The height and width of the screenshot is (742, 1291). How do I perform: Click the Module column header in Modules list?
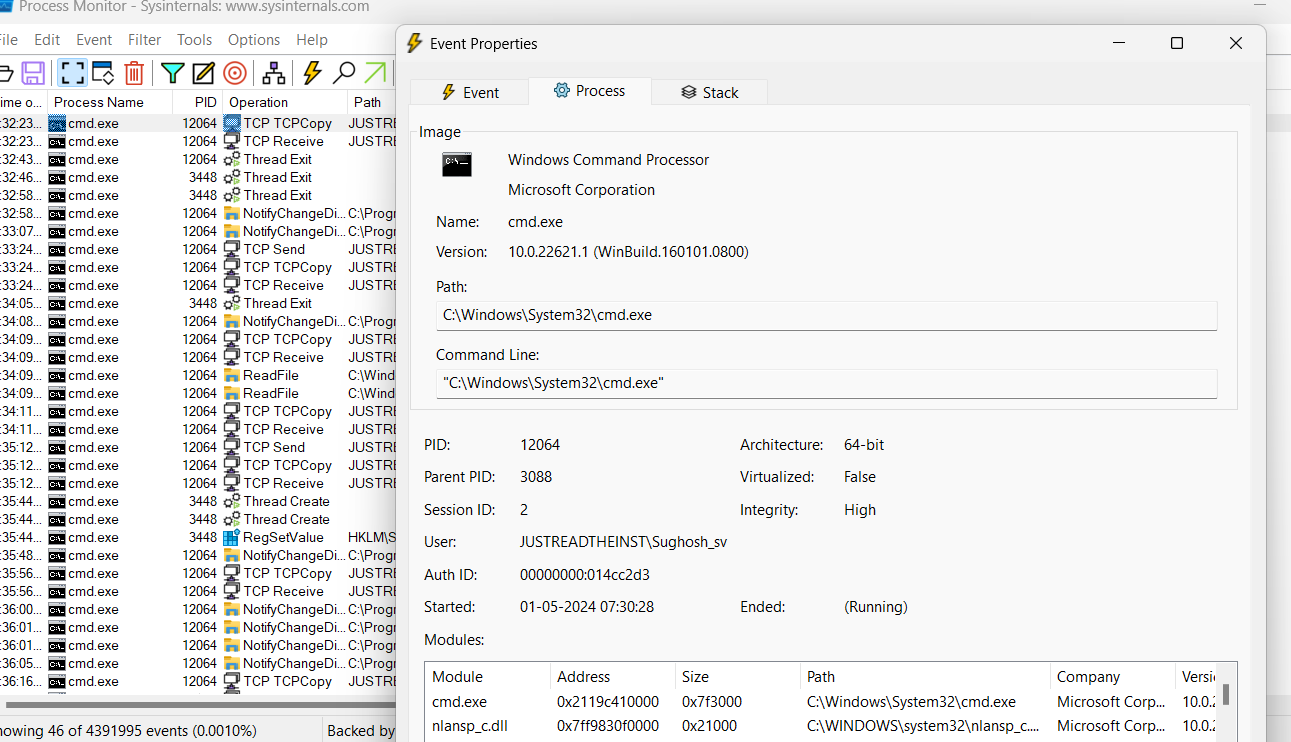pos(487,677)
